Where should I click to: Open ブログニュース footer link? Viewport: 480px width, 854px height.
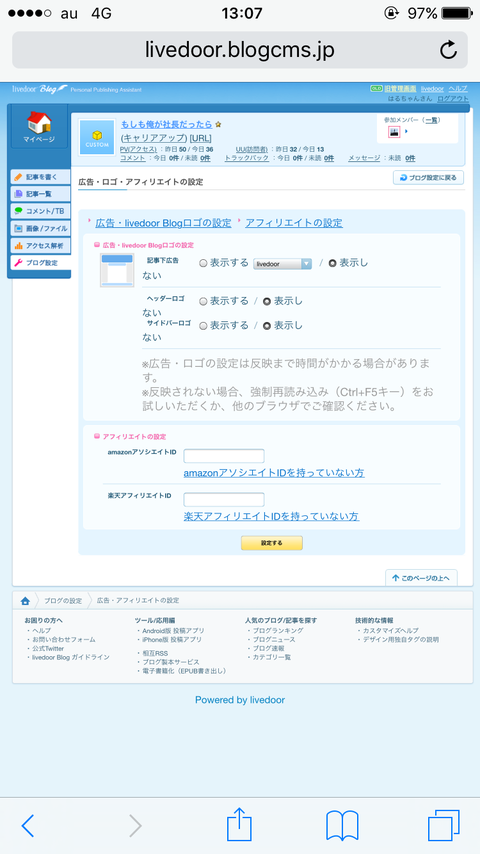tap(274, 639)
